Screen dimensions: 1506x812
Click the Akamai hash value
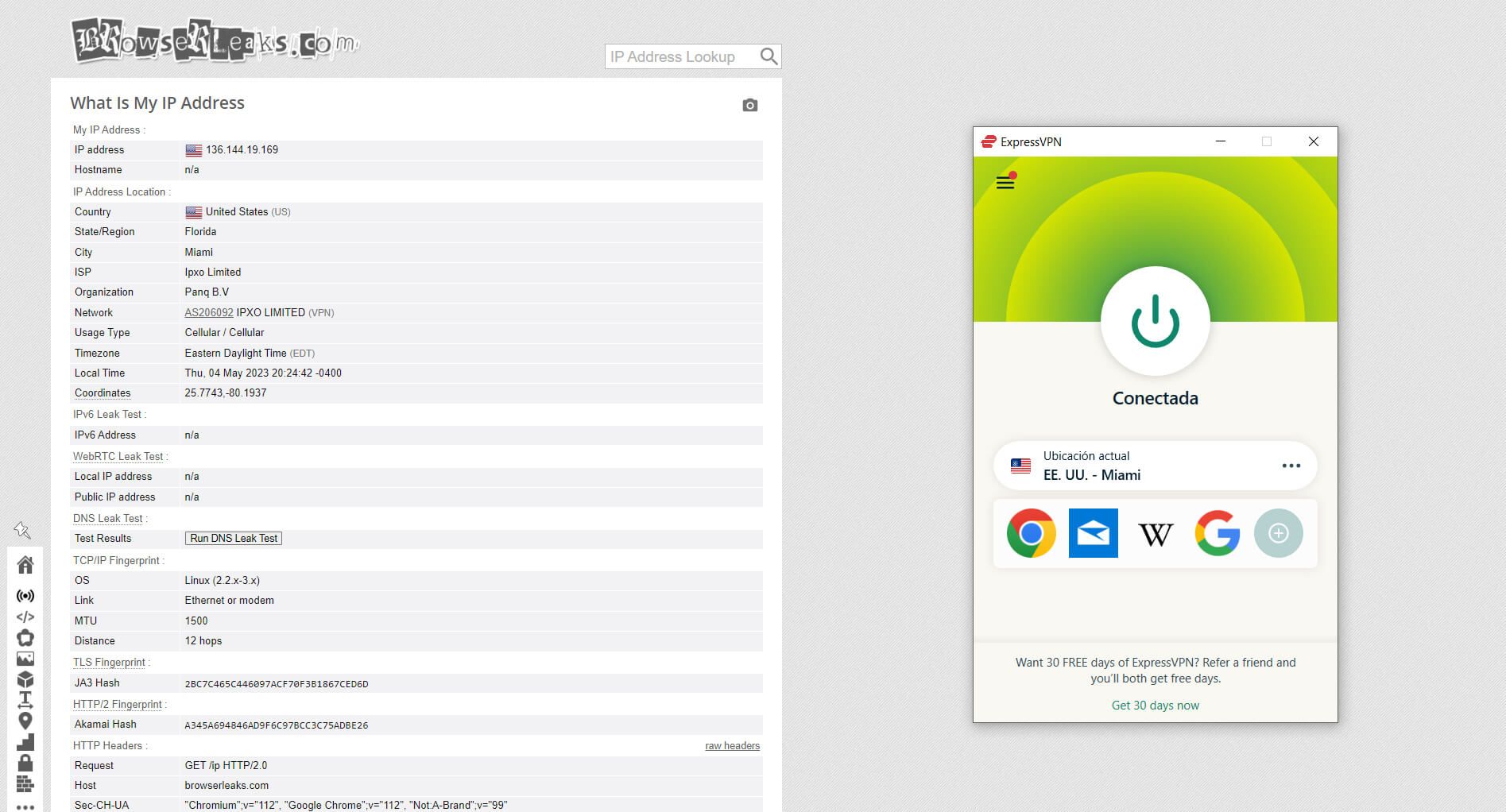pos(277,725)
